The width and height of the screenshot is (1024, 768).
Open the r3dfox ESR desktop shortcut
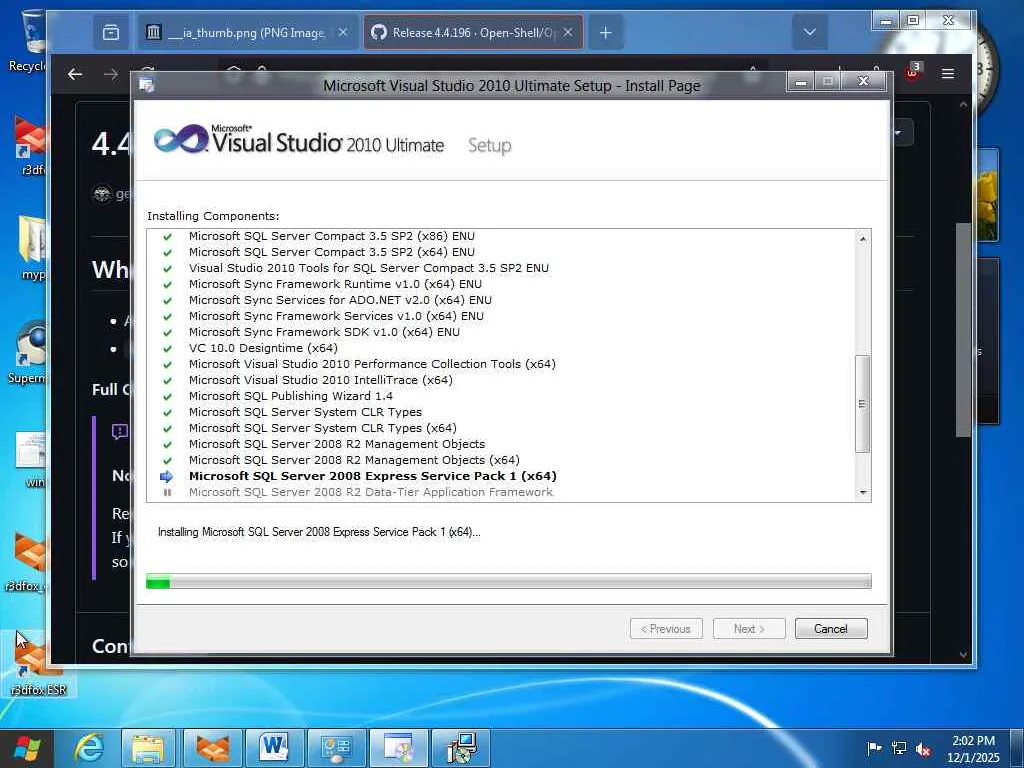point(38,665)
